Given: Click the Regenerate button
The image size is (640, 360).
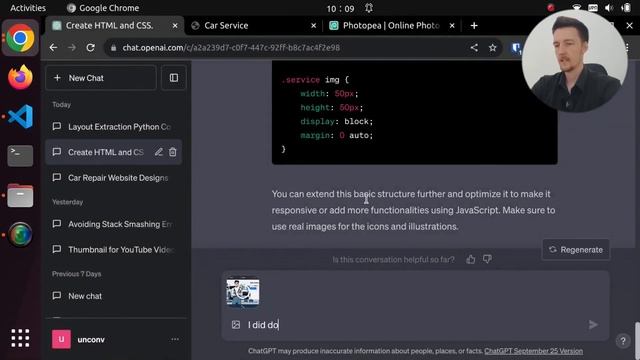Looking at the screenshot, I should click(576, 249).
